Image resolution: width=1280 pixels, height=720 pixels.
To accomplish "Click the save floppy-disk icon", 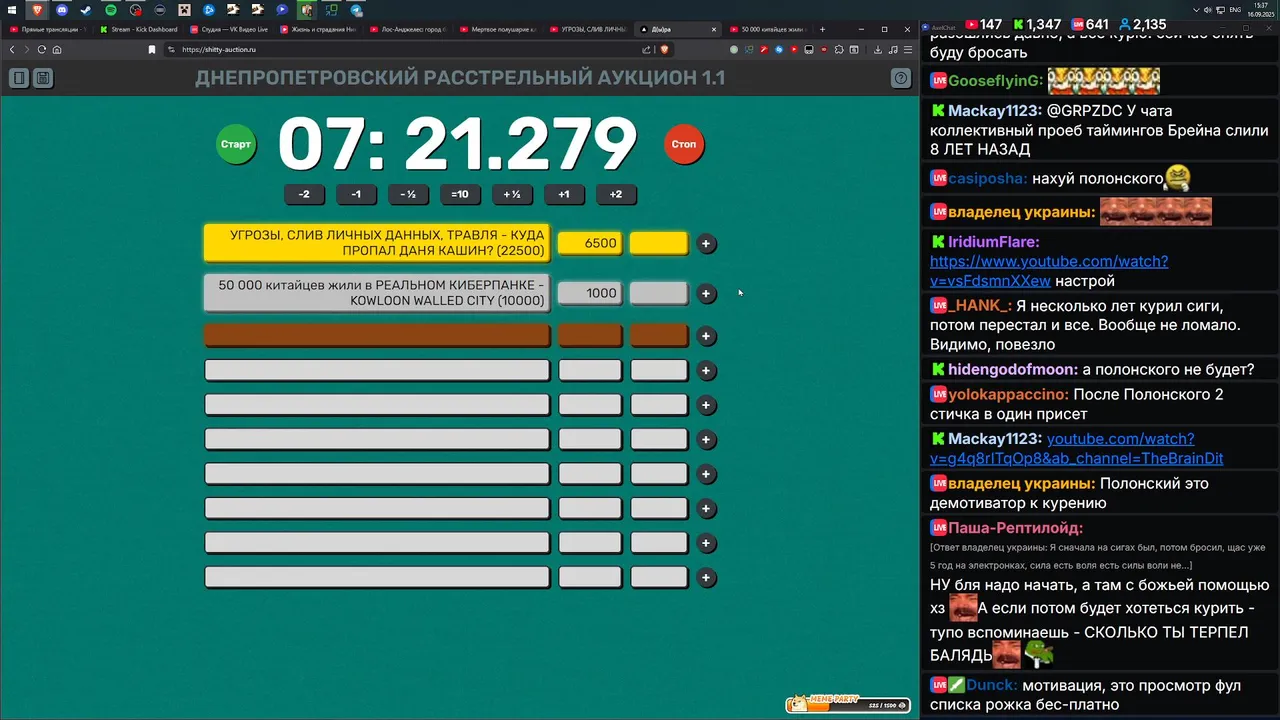I will (43, 78).
